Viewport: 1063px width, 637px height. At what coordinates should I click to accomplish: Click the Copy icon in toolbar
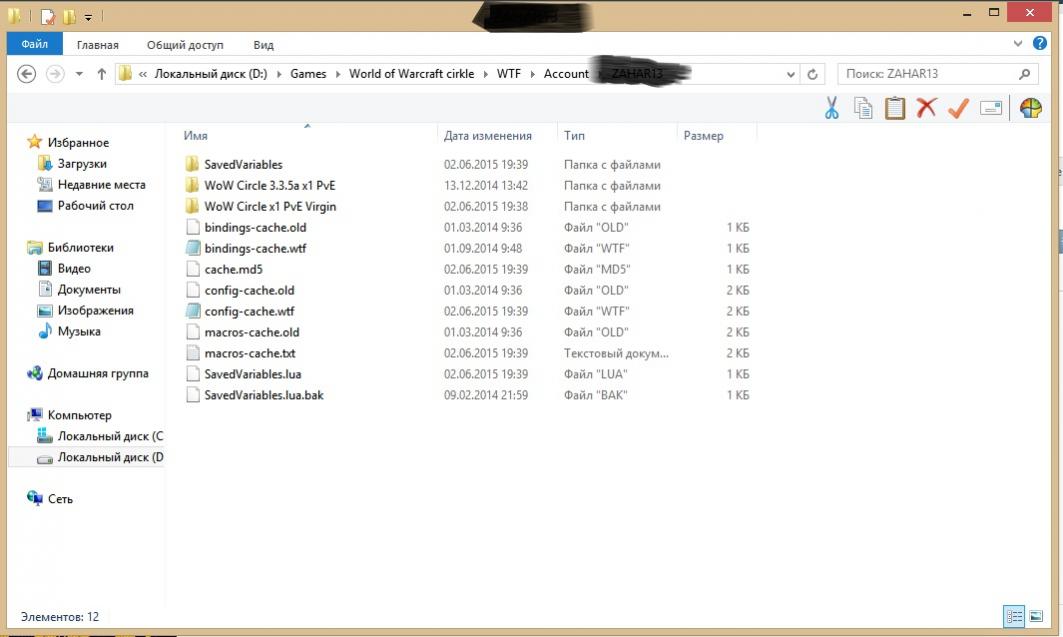point(863,108)
